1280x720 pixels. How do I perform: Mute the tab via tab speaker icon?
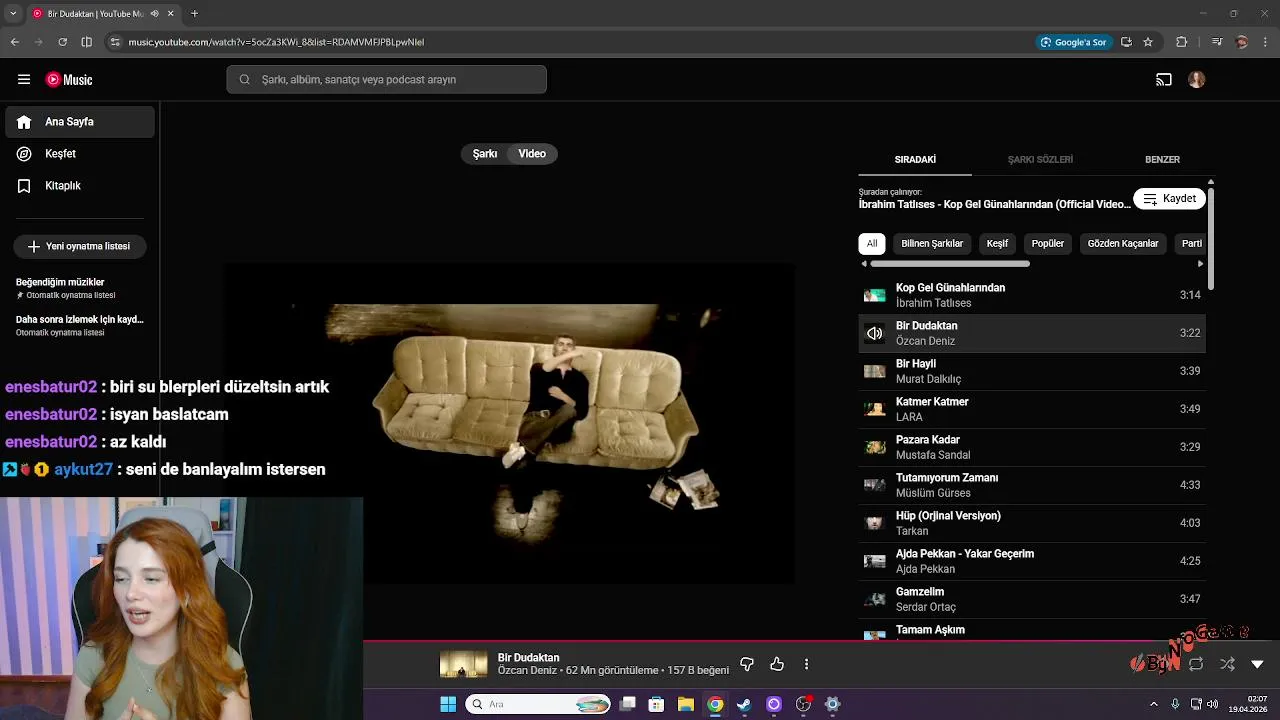coord(154,14)
